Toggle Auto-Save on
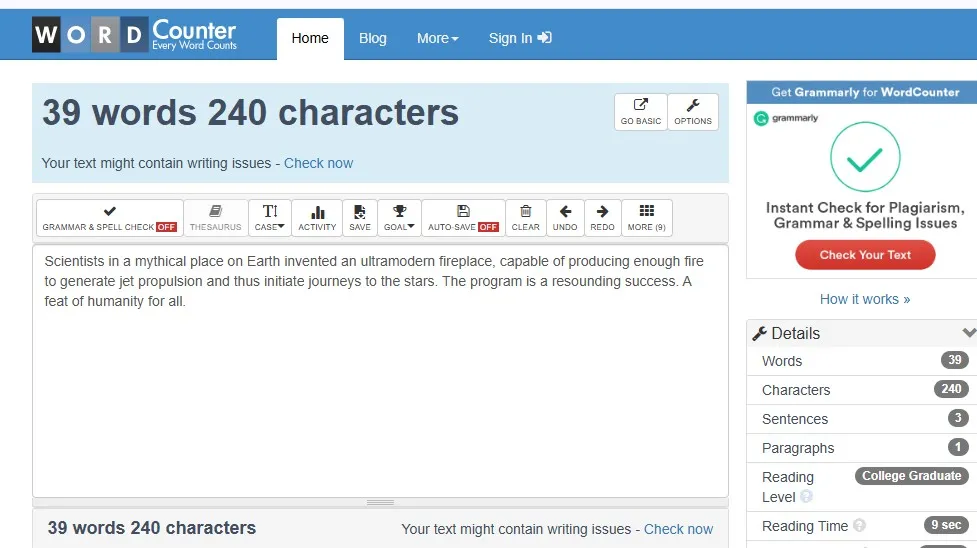 [463, 218]
